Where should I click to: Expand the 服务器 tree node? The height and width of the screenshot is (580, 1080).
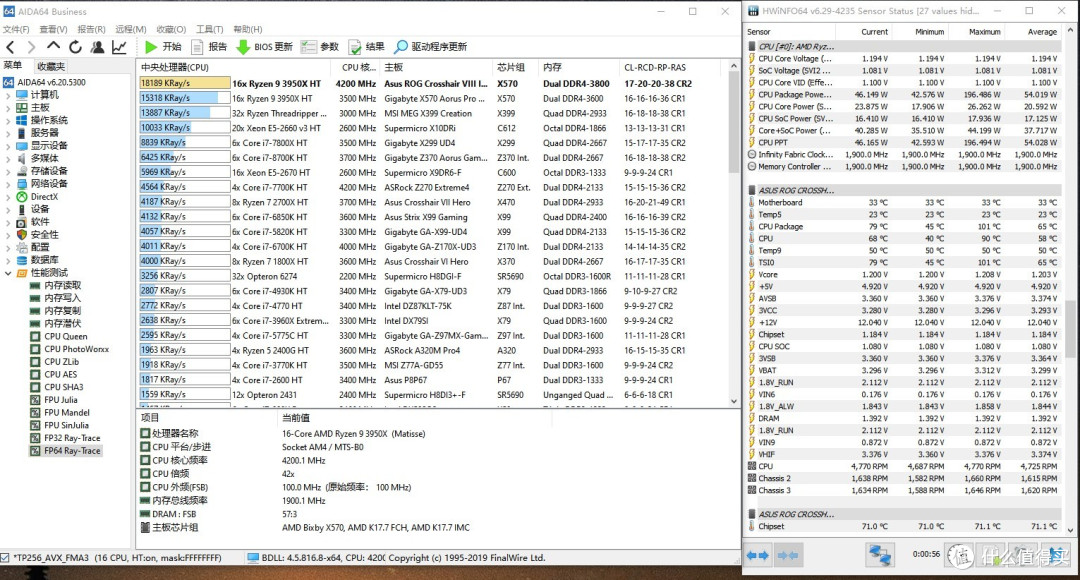click(x=8, y=133)
